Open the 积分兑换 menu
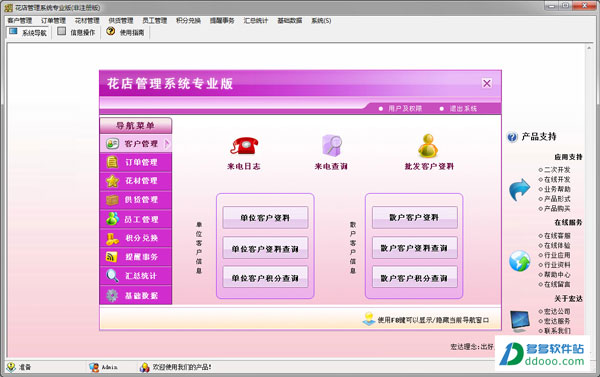The image size is (600, 377). (188, 21)
